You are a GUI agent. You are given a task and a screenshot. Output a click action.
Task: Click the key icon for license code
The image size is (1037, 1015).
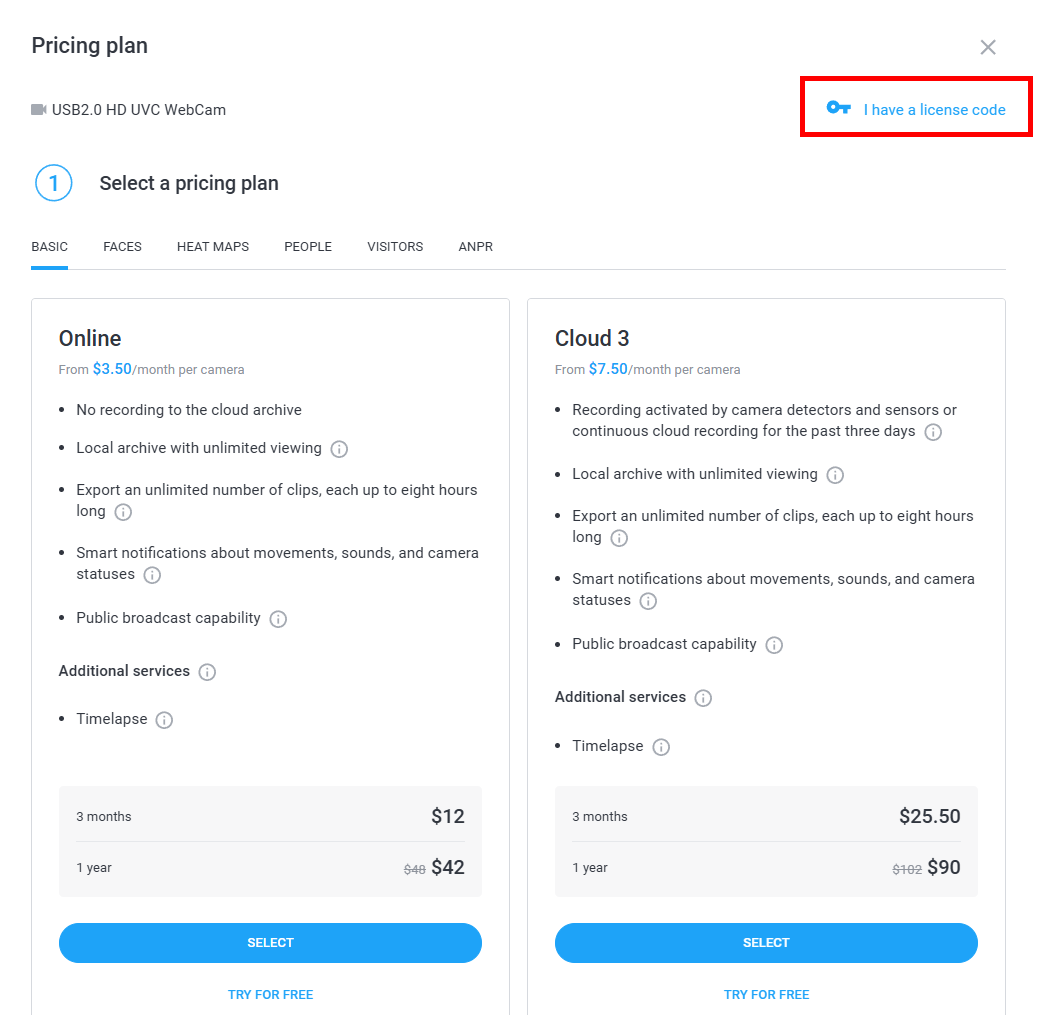pyautogui.click(x=838, y=109)
